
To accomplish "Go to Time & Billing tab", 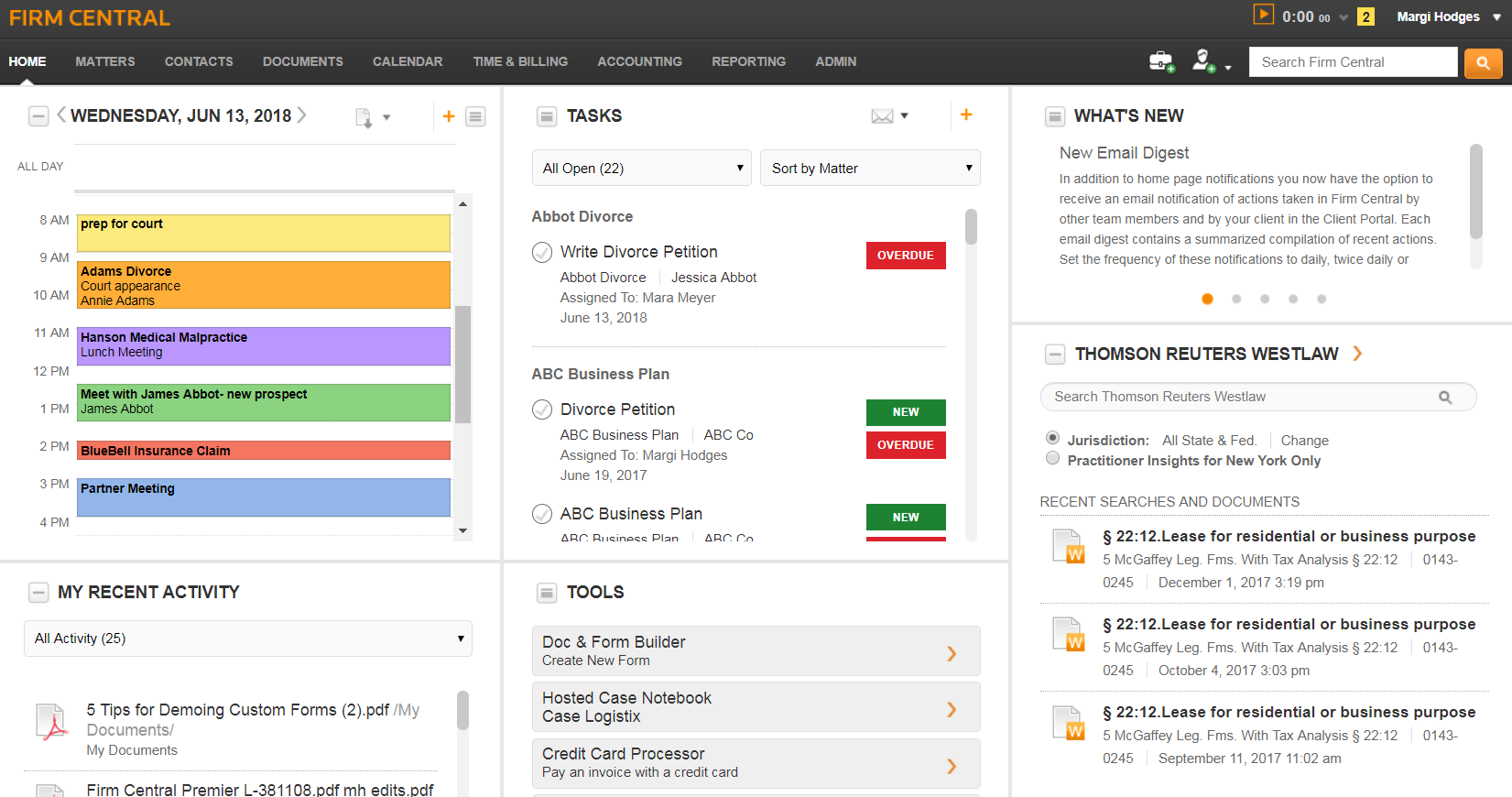I will (x=520, y=61).
